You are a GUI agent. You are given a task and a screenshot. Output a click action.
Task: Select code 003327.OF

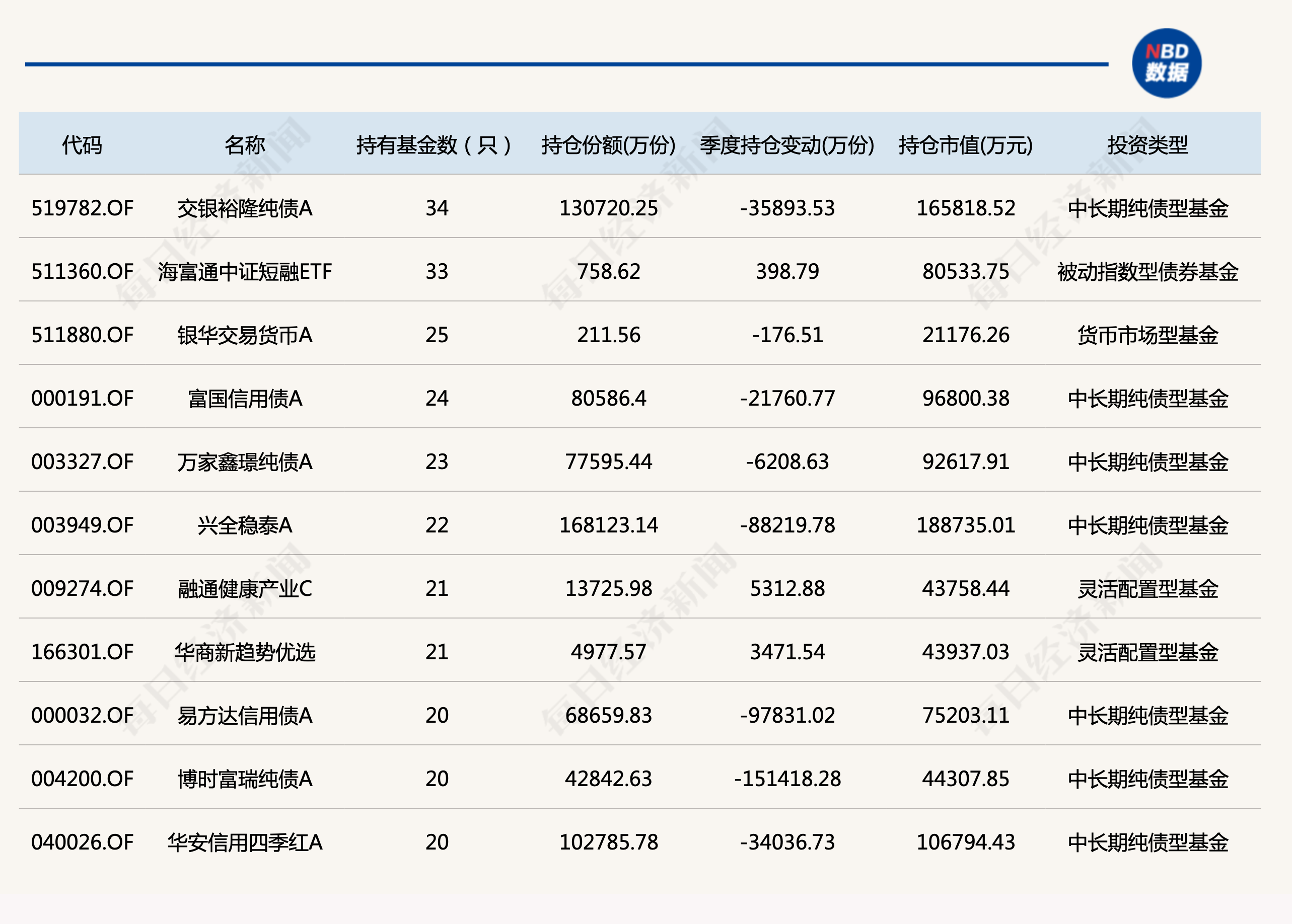pos(82,461)
